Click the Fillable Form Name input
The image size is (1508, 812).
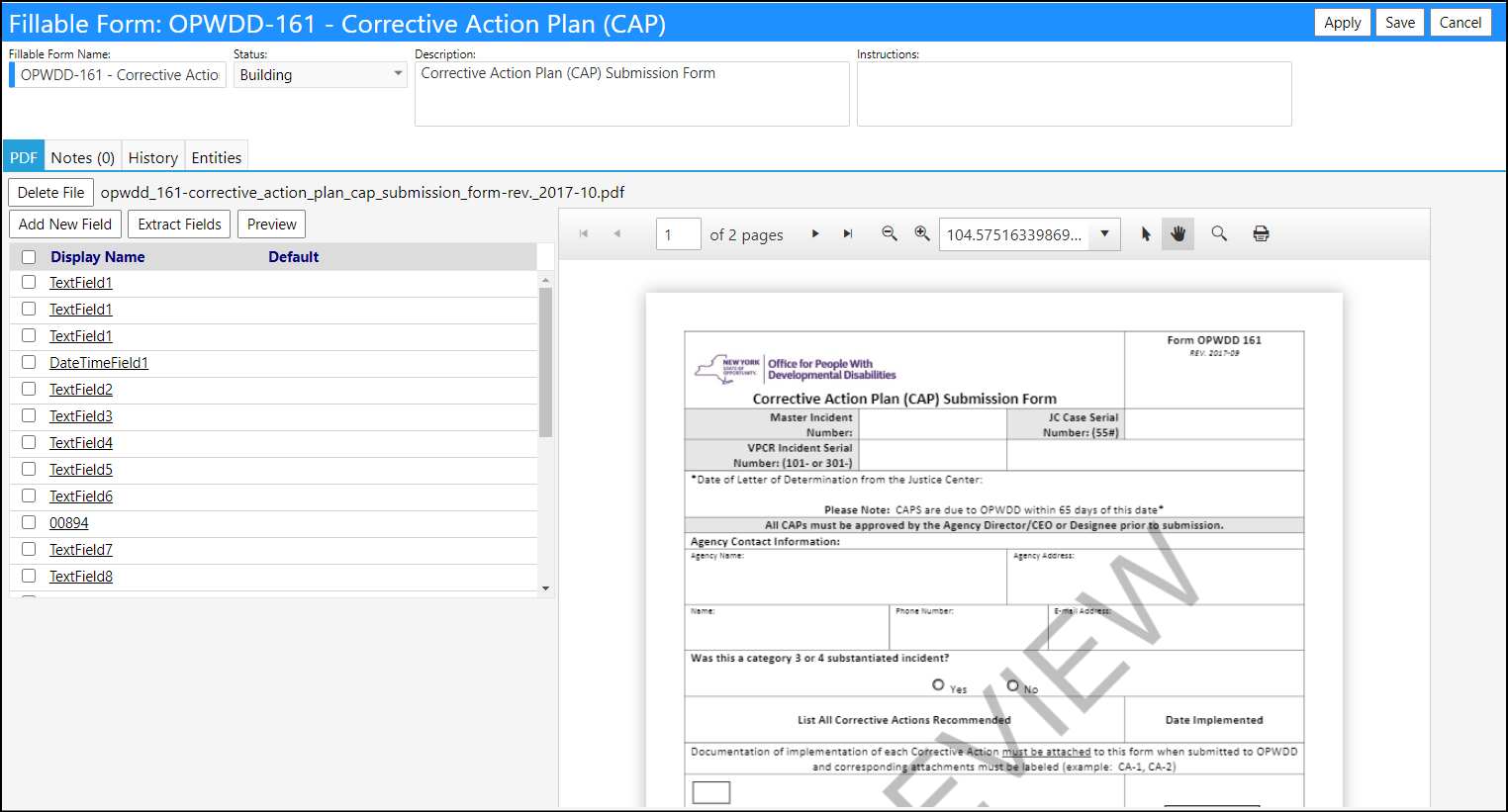click(120, 75)
